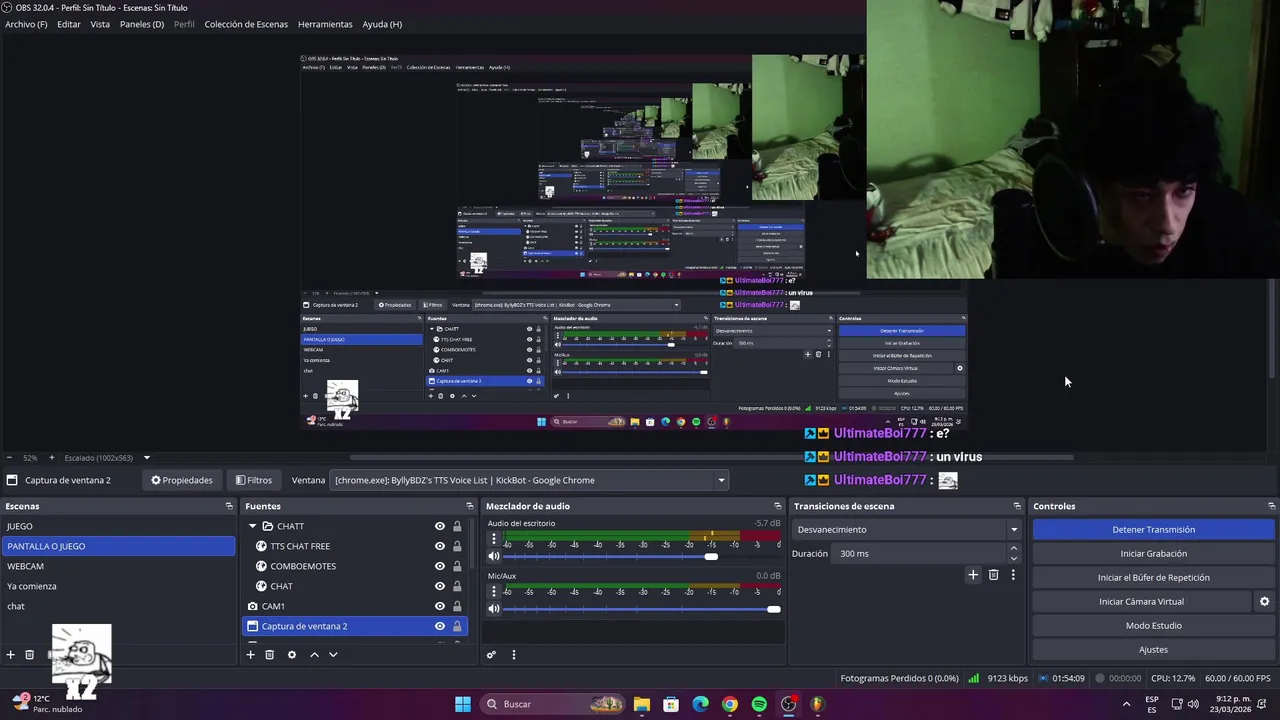Remove selected scene with trash icon
Screen dimensions: 1280x720
tap(30, 655)
